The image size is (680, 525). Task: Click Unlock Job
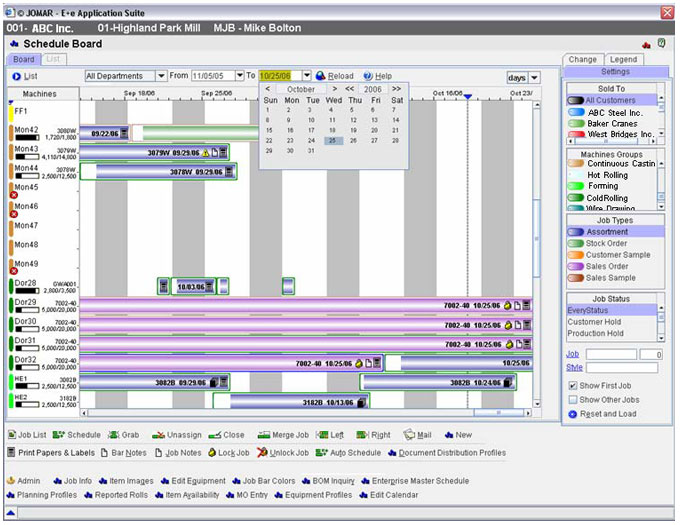pos(283,453)
